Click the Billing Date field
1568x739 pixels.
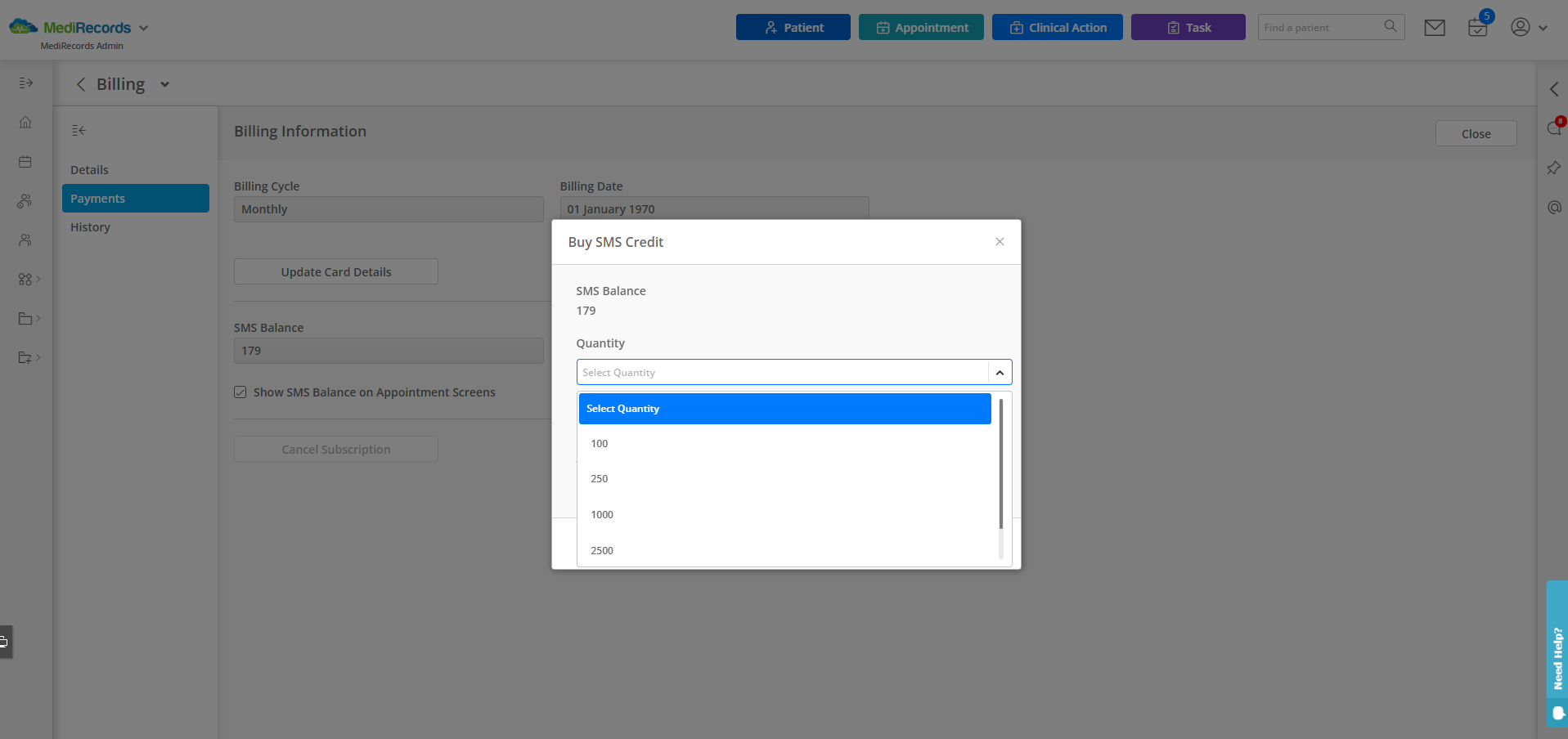(x=714, y=208)
